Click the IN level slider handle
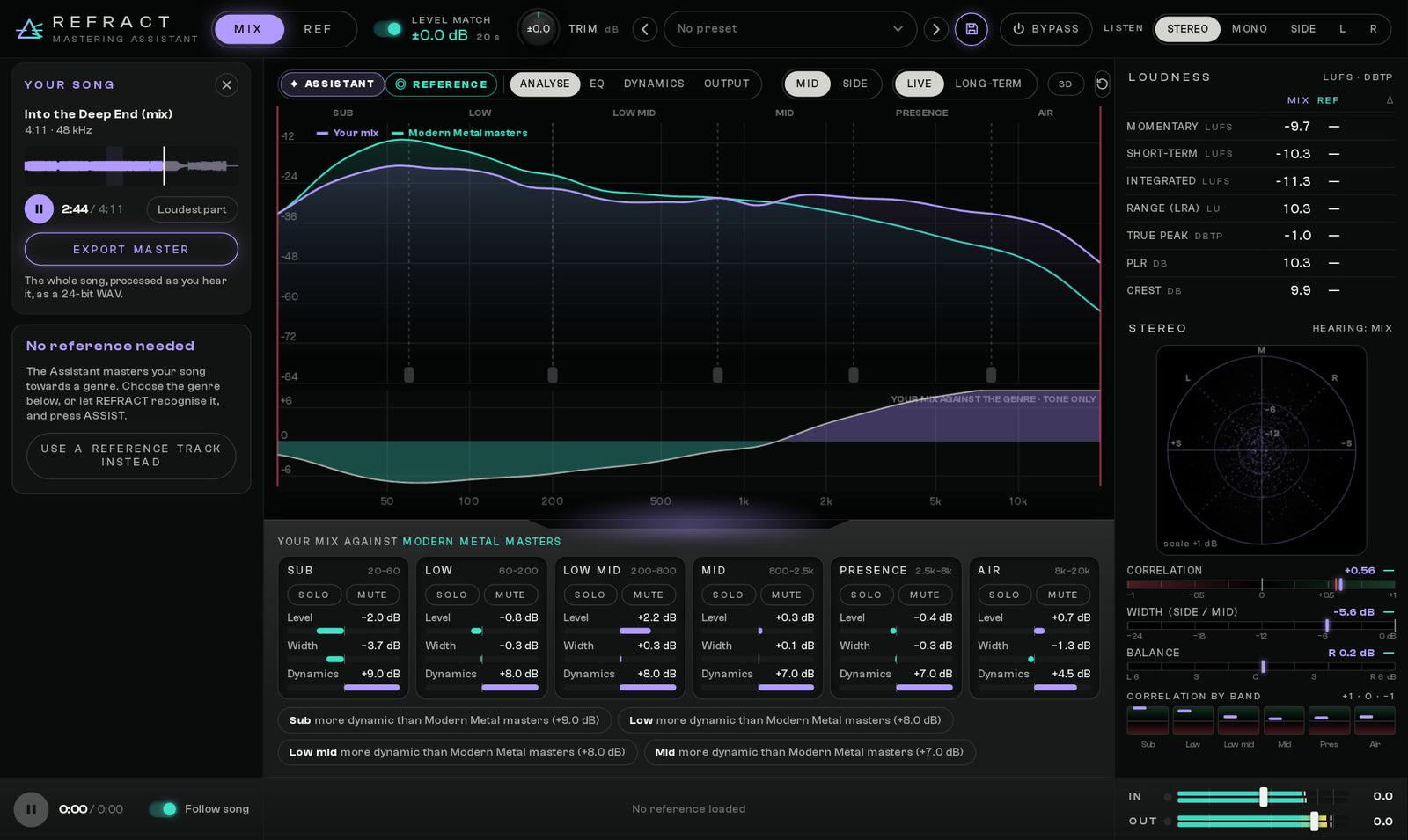The height and width of the screenshot is (840, 1408). [1264, 797]
